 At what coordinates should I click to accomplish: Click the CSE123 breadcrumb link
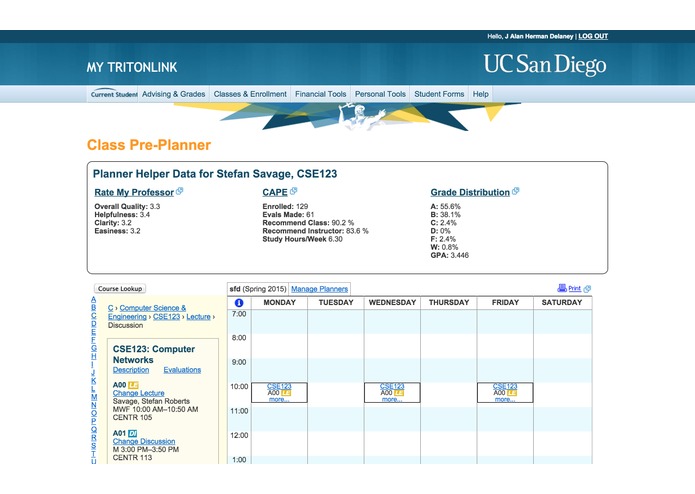167,316
